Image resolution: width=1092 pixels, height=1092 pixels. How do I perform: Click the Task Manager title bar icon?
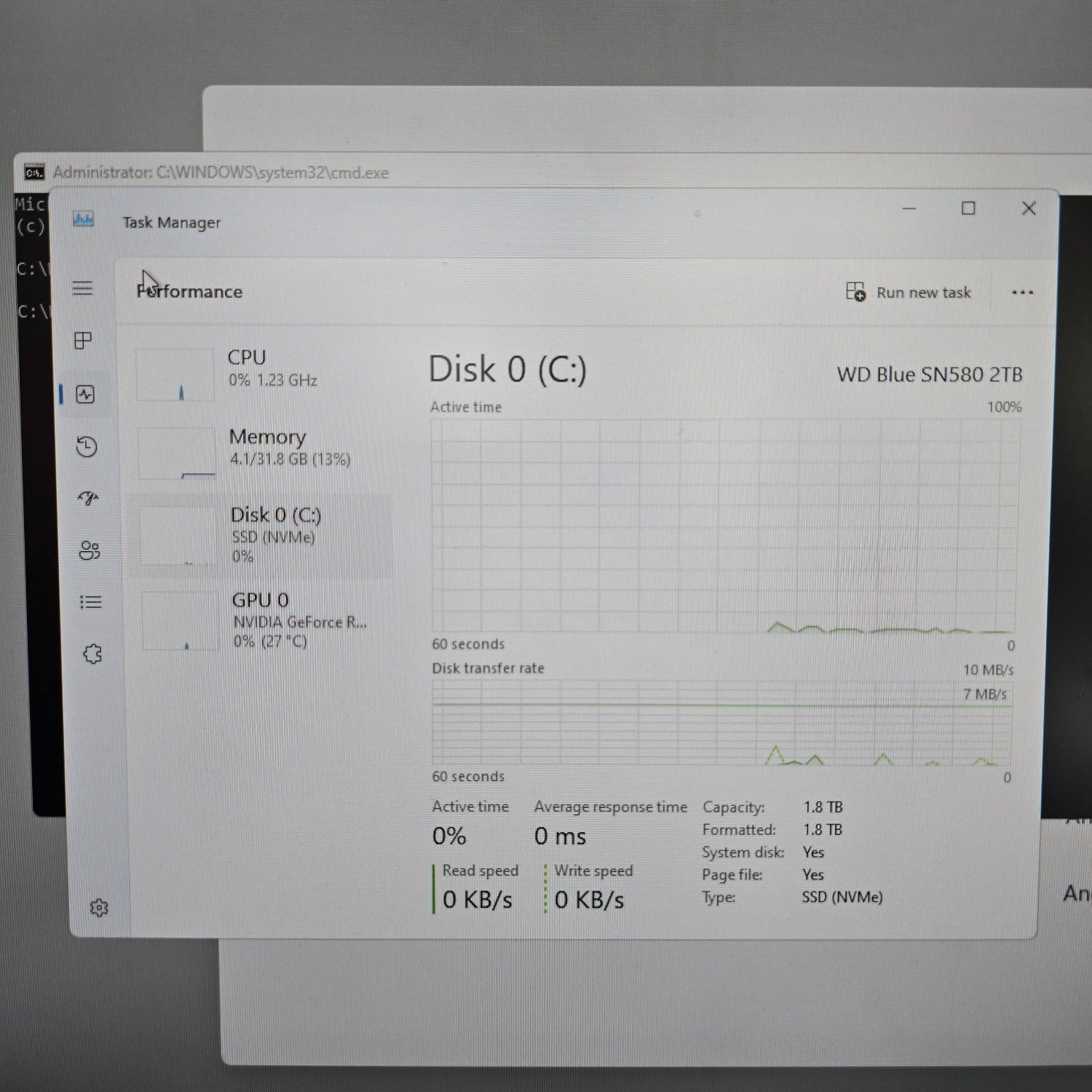pyautogui.click(x=84, y=220)
